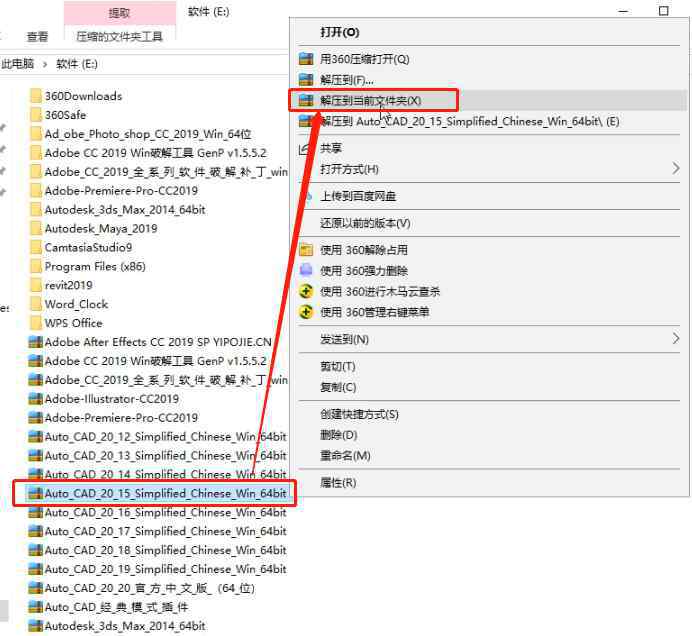
Task: Click folder icon of Word_Clock
Action: pos(35,304)
